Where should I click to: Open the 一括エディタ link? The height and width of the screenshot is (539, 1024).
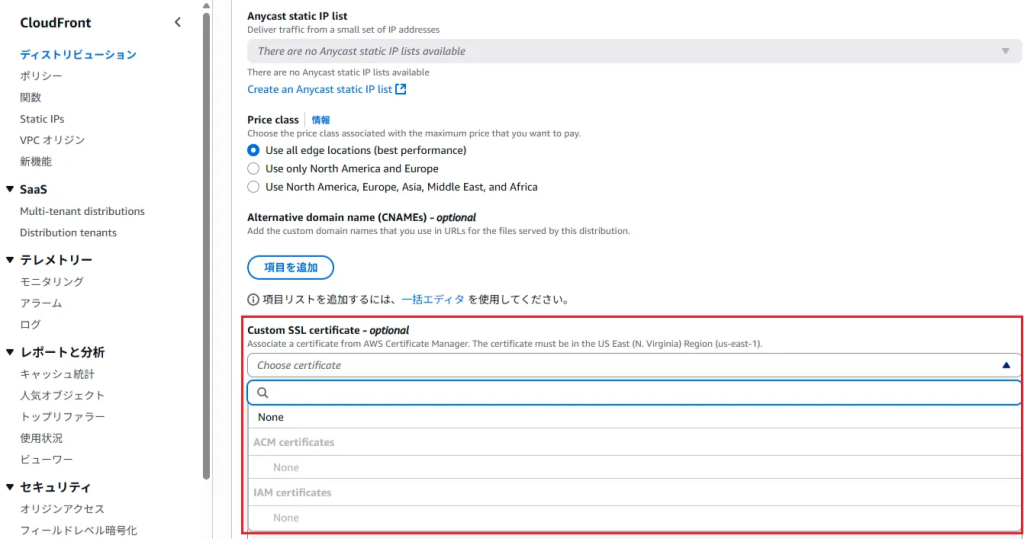pyautogui.click(x=433, y=299)
